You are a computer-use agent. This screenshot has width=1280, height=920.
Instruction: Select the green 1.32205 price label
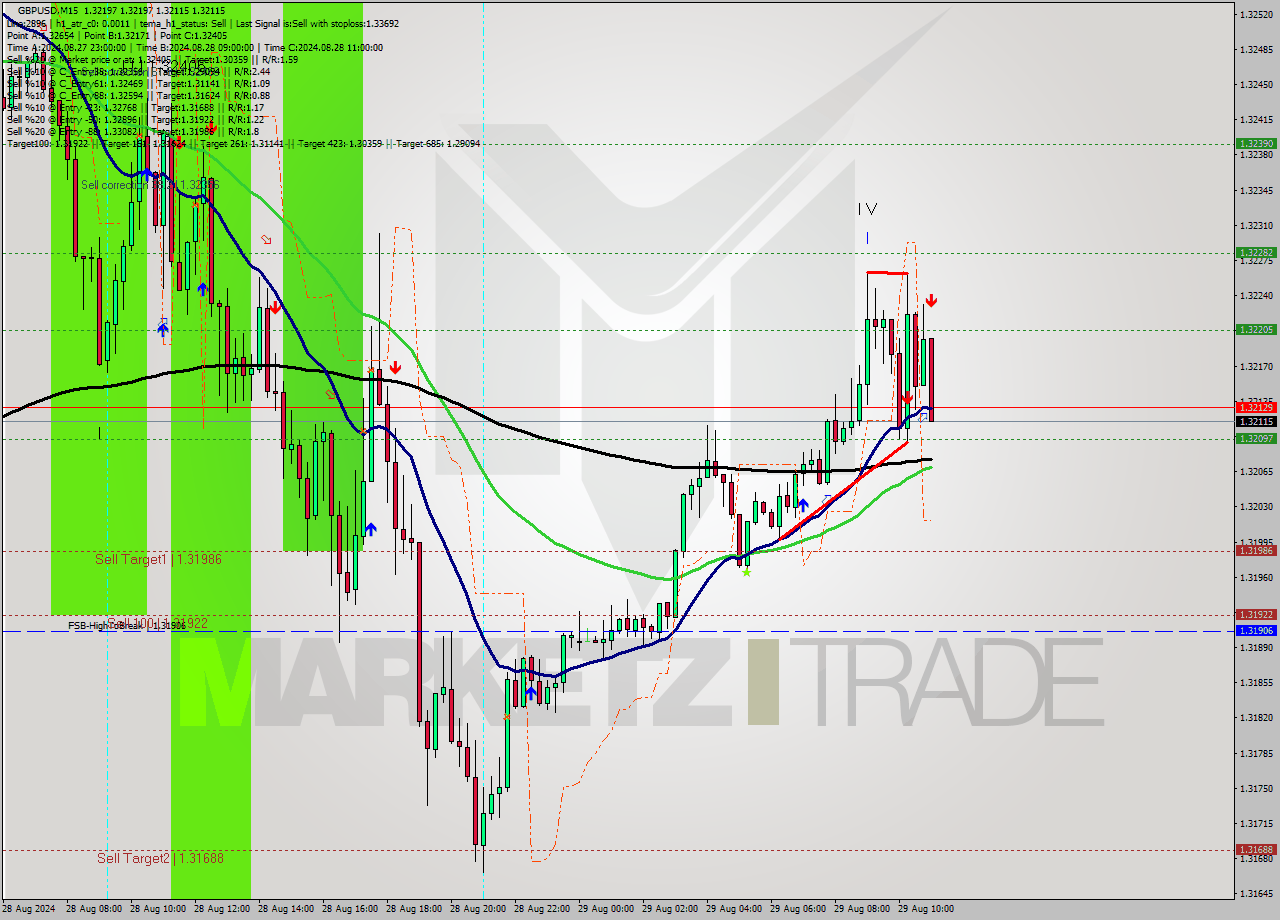pos(1256,329)
